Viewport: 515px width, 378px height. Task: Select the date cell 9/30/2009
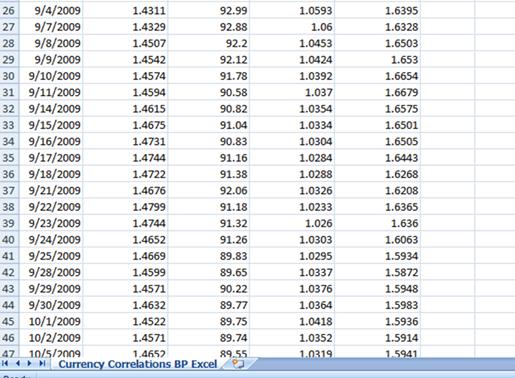[51, 305]
